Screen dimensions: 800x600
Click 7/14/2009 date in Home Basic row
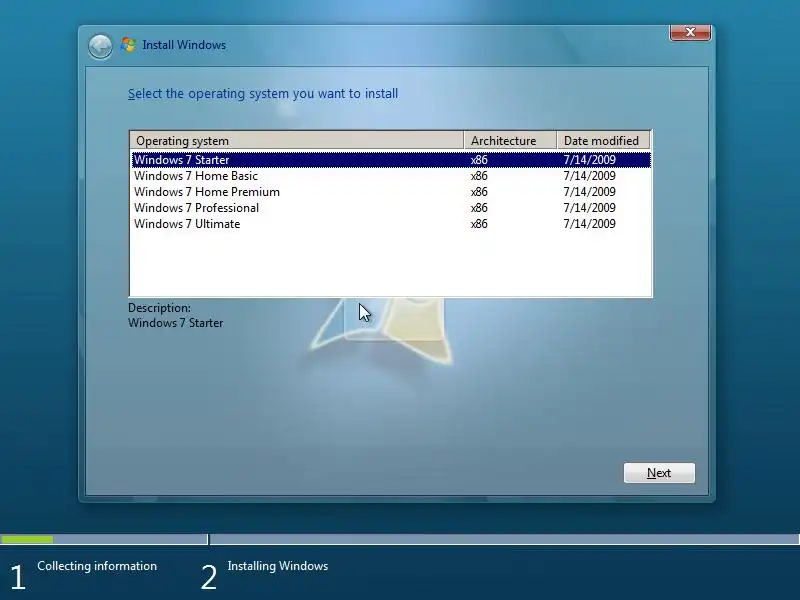click(589, 176)
